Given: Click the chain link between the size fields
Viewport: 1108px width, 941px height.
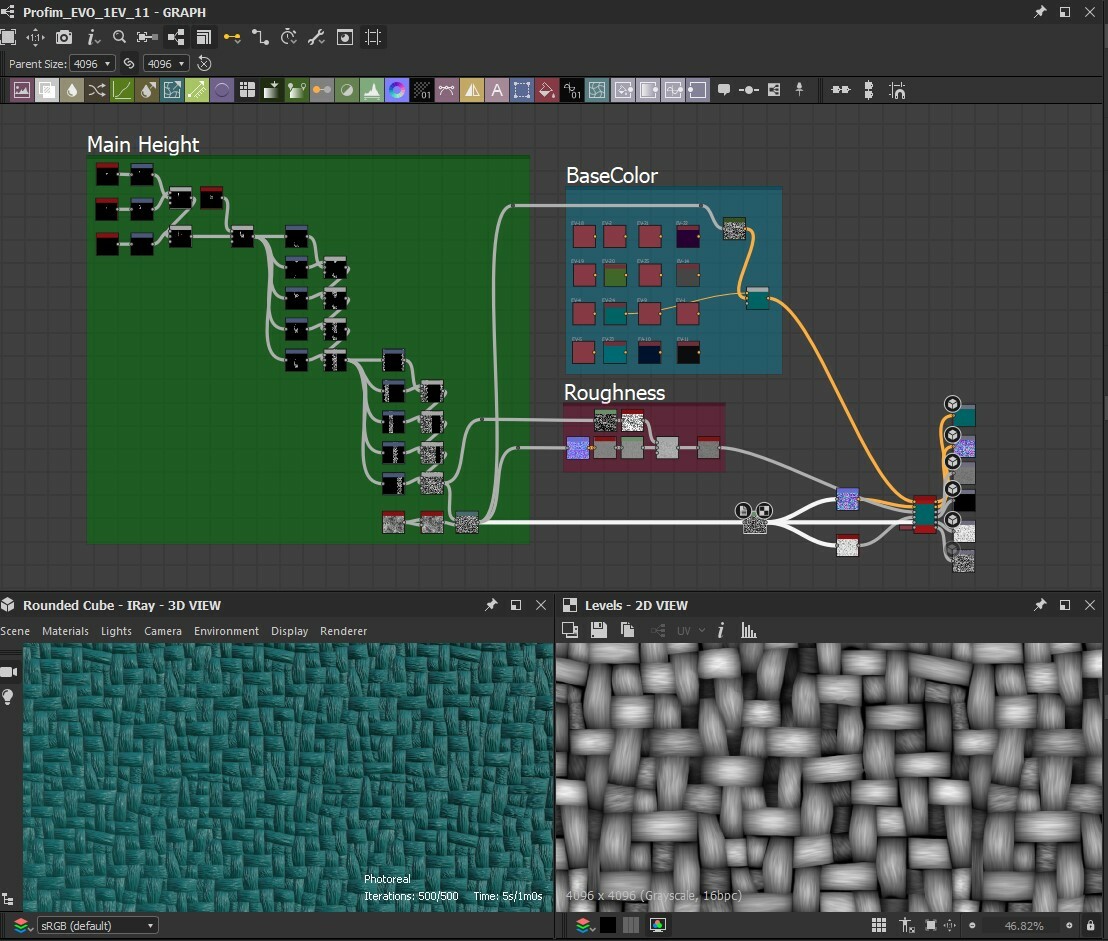Looking at the screenshot, I should [x=130, y=63].
